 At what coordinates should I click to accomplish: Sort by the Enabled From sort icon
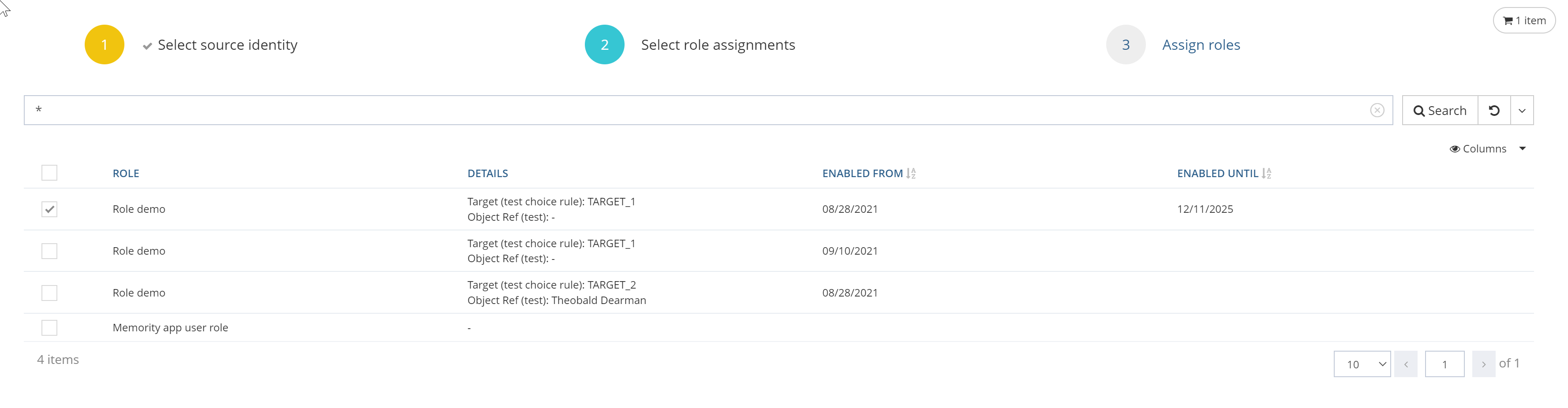click(x=911, y=173)
